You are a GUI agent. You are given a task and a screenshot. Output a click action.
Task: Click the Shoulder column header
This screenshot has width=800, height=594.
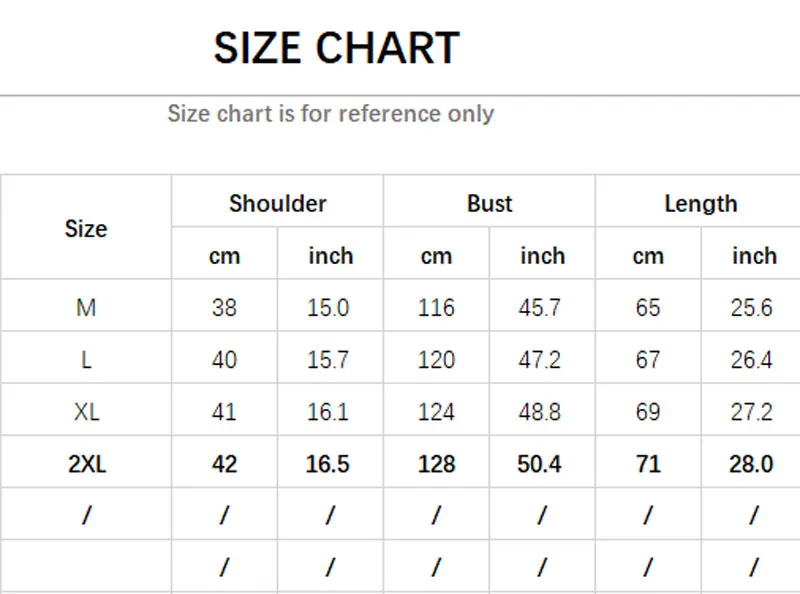click(277, 203)
